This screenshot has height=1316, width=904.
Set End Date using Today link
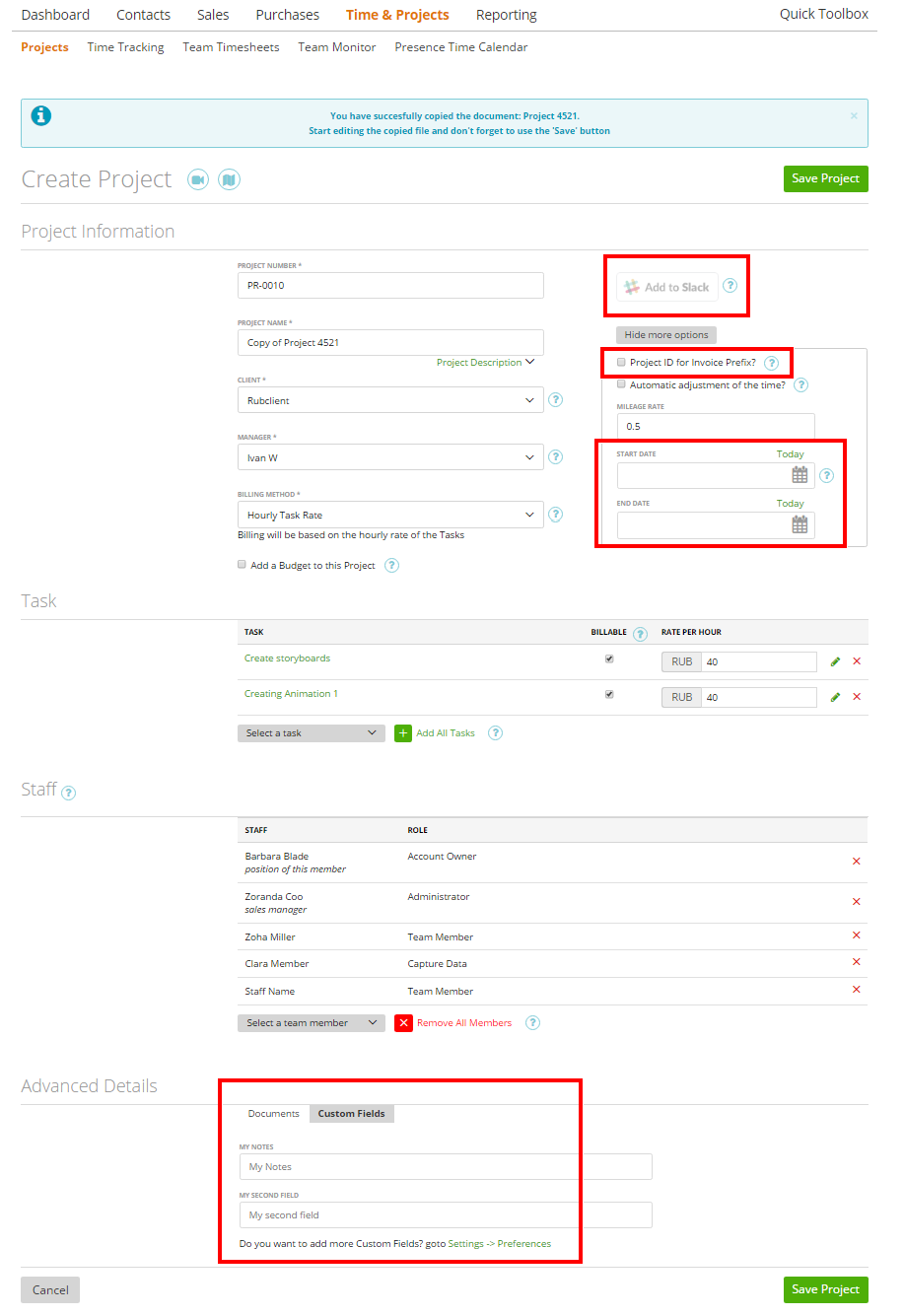pos(791,504)
